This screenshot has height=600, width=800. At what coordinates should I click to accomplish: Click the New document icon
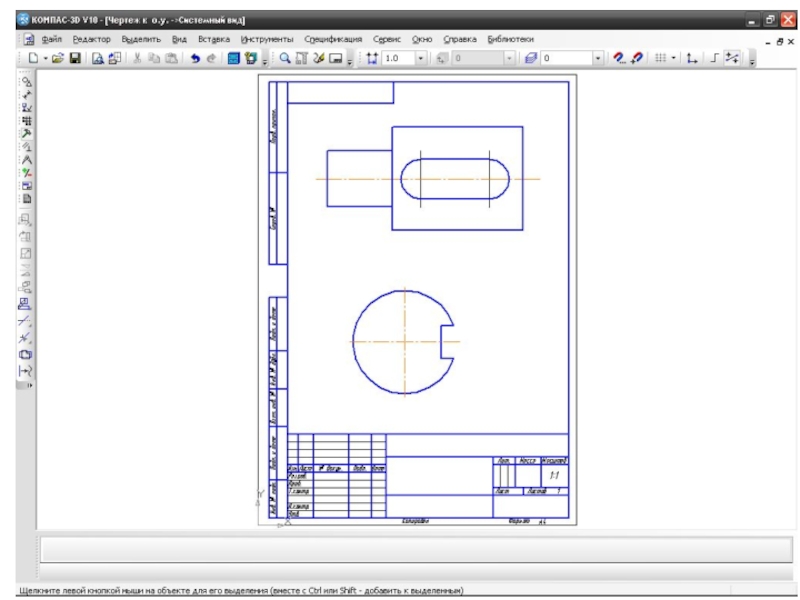pyautogui.click(x=32, y=59)
